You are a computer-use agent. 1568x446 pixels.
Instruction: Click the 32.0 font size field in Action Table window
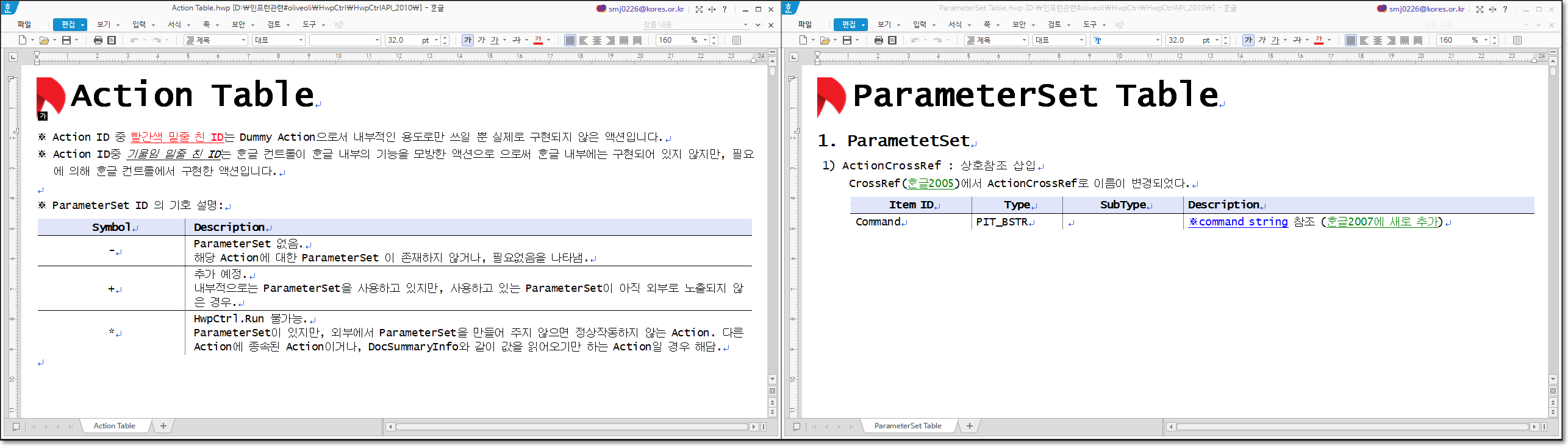coord(401,40)
